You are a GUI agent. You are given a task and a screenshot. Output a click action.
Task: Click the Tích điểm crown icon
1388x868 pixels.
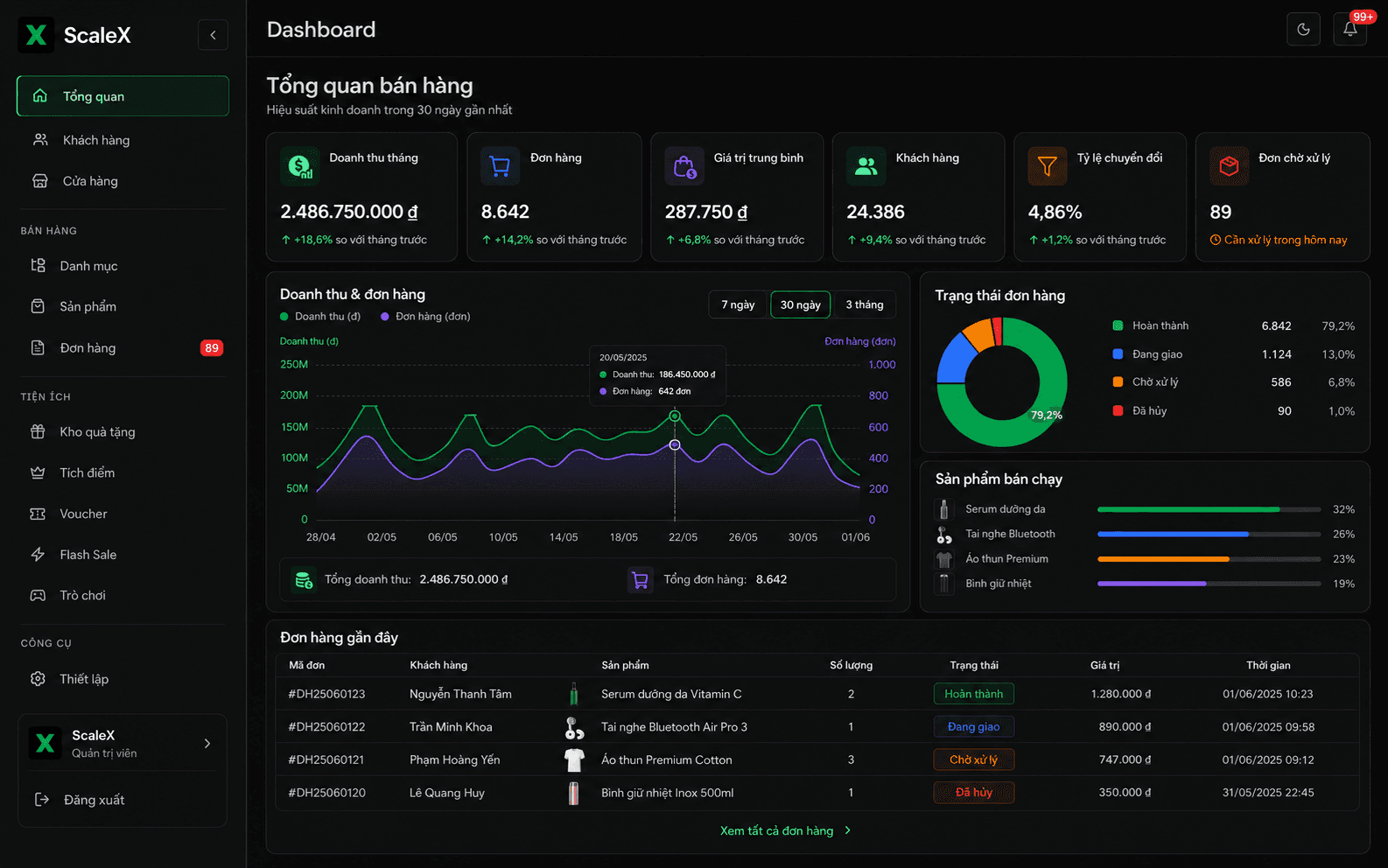(38, 472)
